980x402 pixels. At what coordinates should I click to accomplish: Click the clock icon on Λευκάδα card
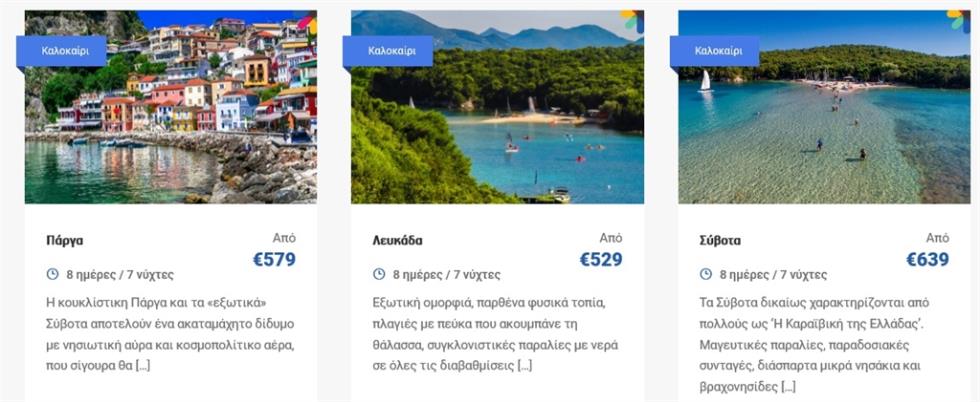pos(379,274)
